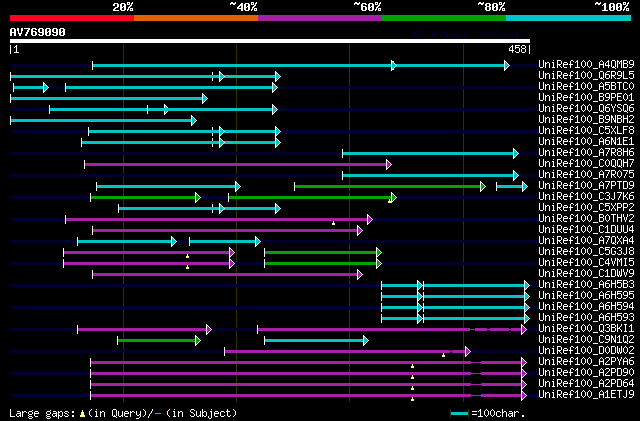Select the UniRef100_C0QQH7 label
Screen dimensions: 640x421
[x=586, y=164]
